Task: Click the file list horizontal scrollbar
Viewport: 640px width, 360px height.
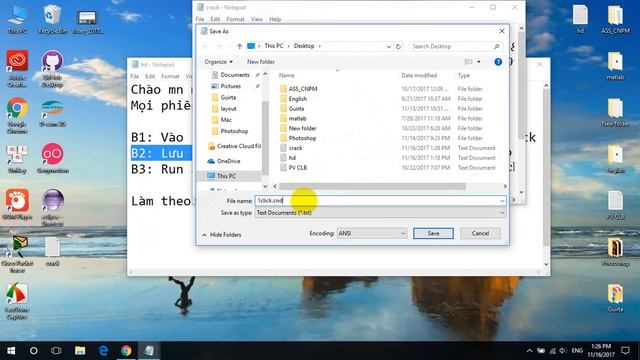Action: point(372,187)
